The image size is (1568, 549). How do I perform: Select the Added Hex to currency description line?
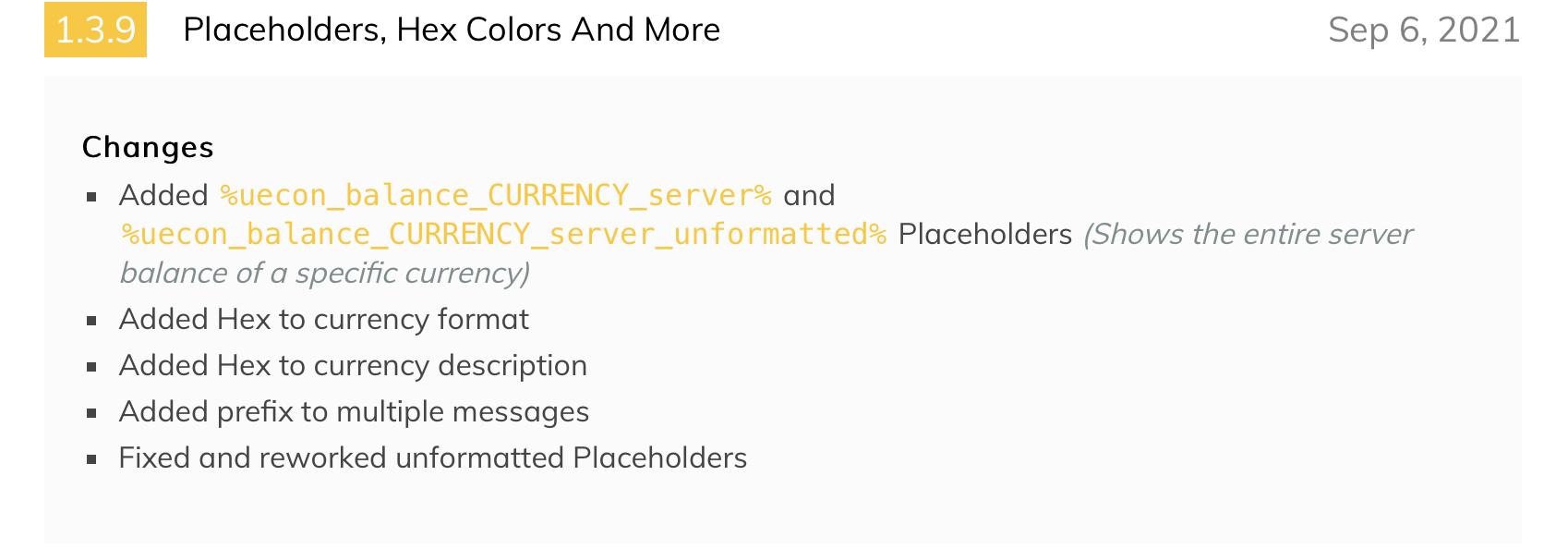(x=353, y=365)
